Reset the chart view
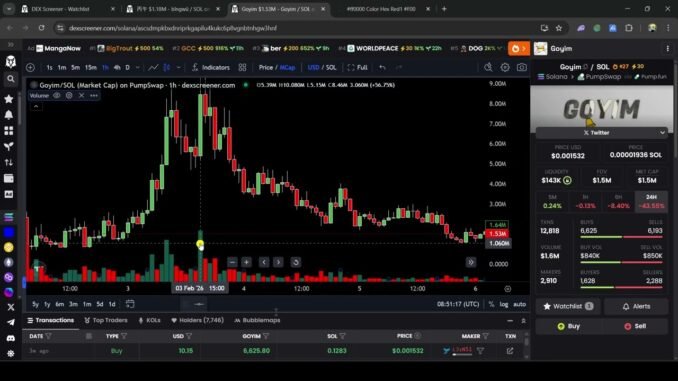The width and height of the screenshot is (678, 381). click(x=296, y=262)
